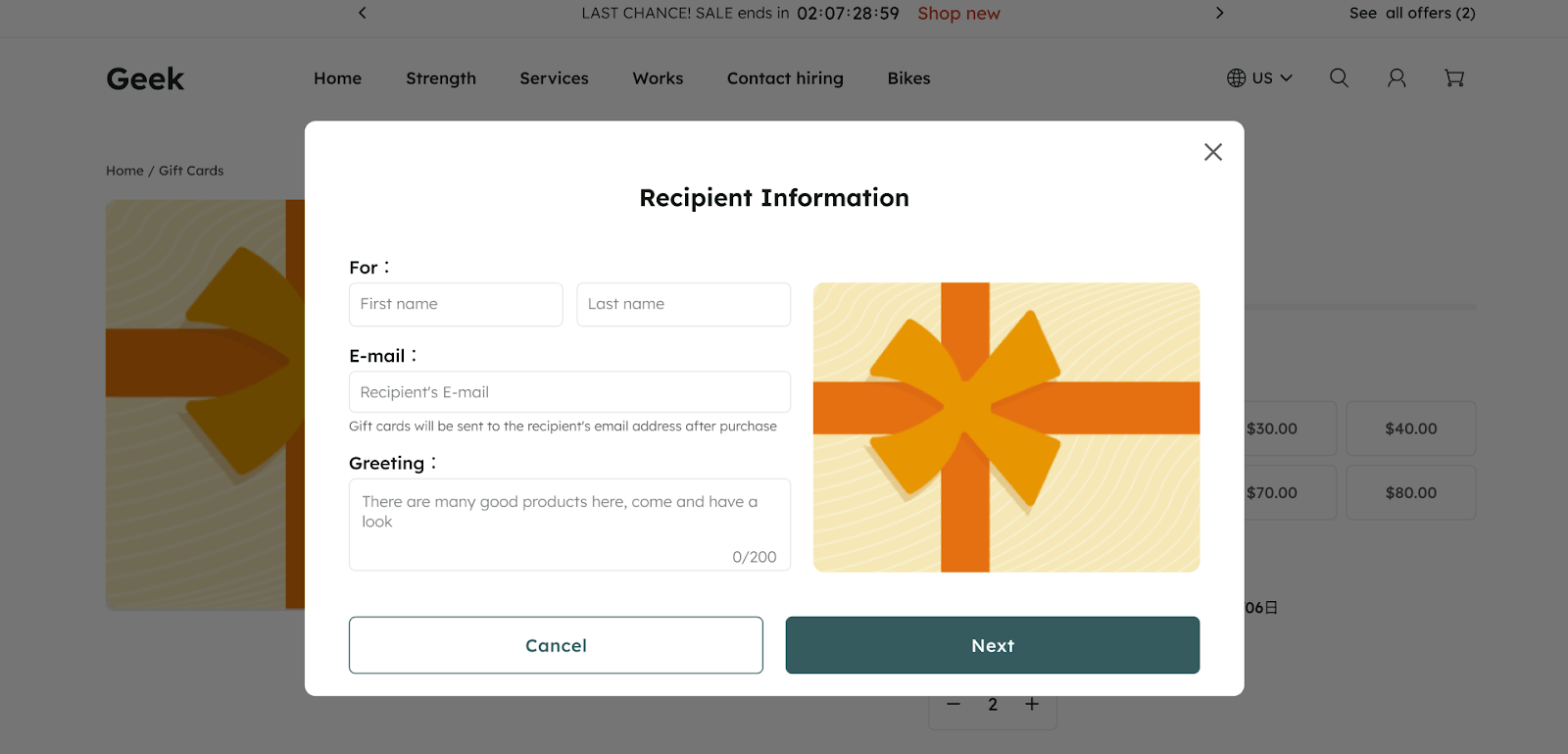Click the Next button
The width and height of the screenshot is (1568, 754).
[992, 645]
